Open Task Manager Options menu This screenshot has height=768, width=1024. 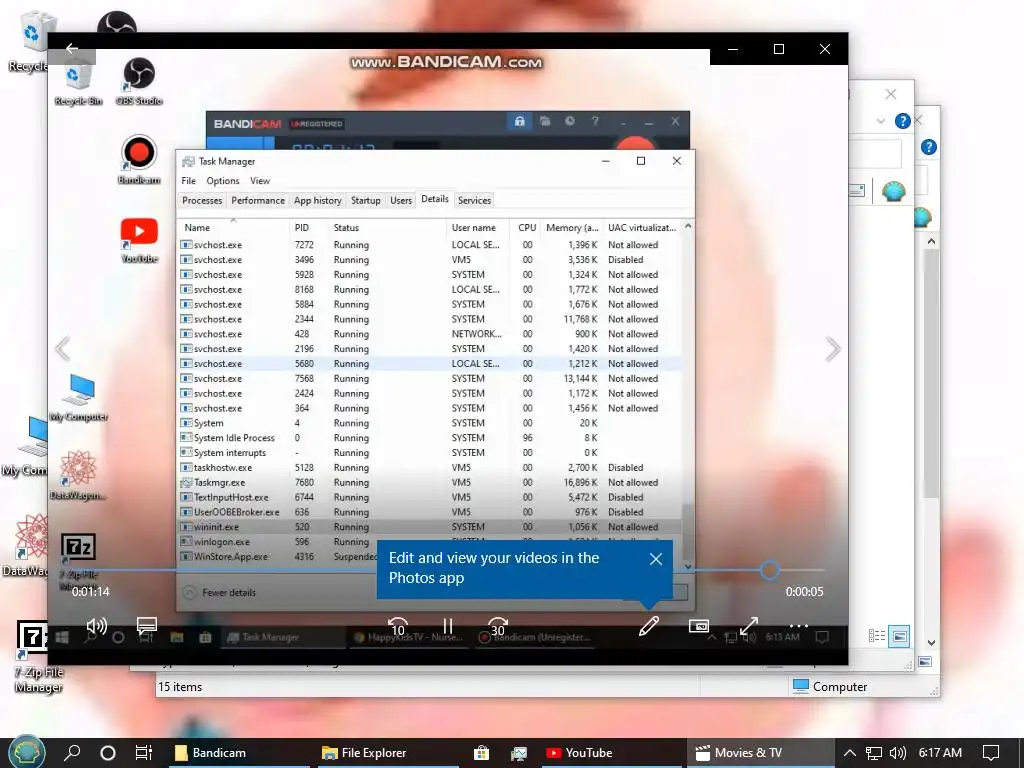pos(223,181)
